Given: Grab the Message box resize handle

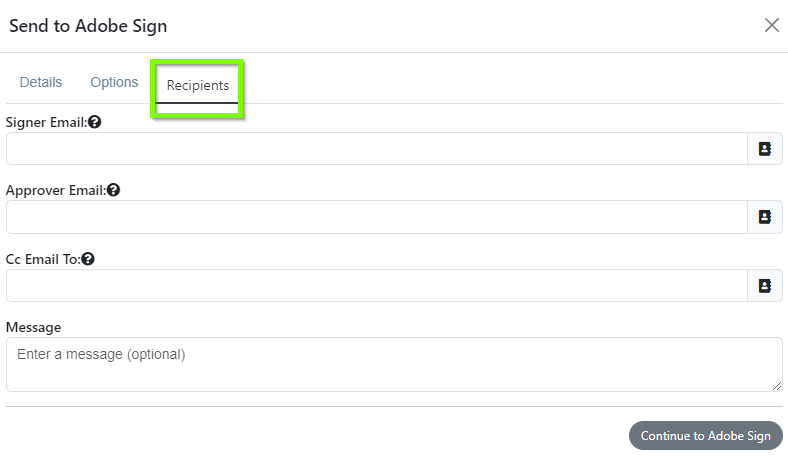Looking at the screenshot, I should [x=777, y=386].
